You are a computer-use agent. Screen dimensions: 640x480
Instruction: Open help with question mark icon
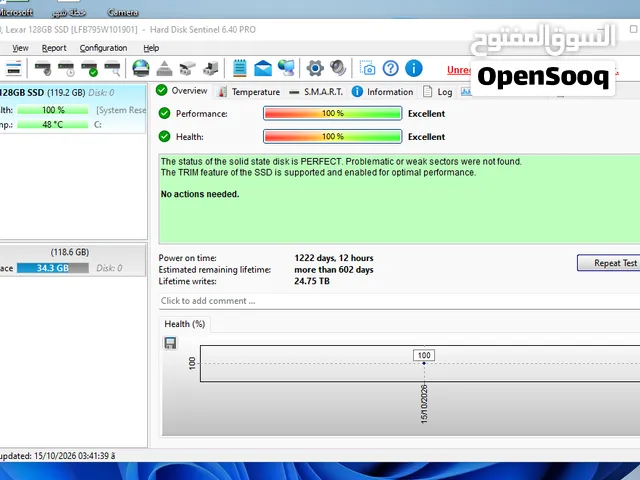point(391,68)
